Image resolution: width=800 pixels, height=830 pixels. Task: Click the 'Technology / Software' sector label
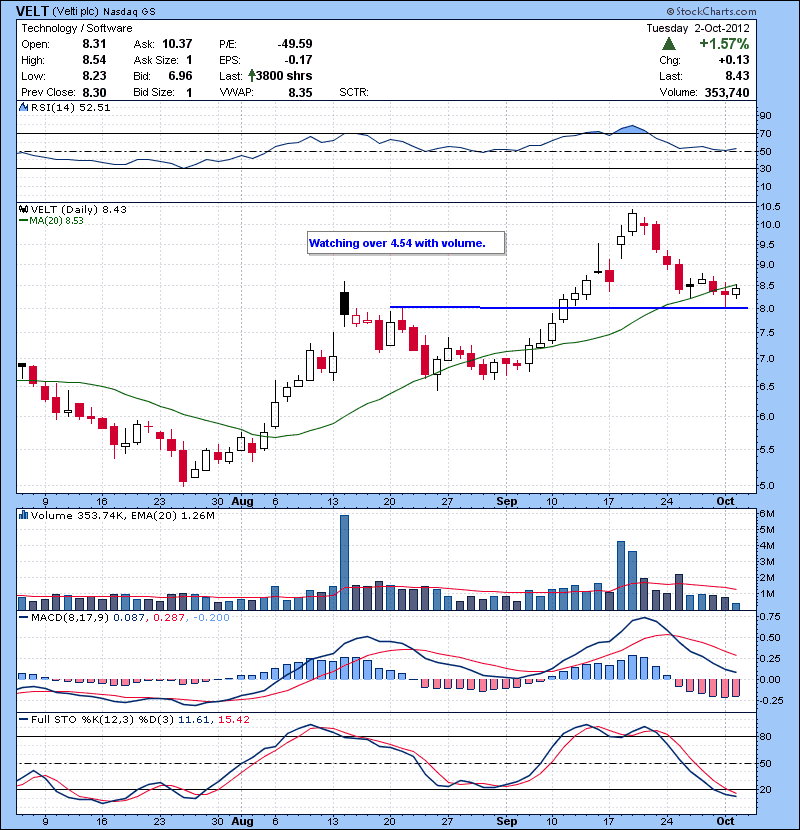coord(77,28)
